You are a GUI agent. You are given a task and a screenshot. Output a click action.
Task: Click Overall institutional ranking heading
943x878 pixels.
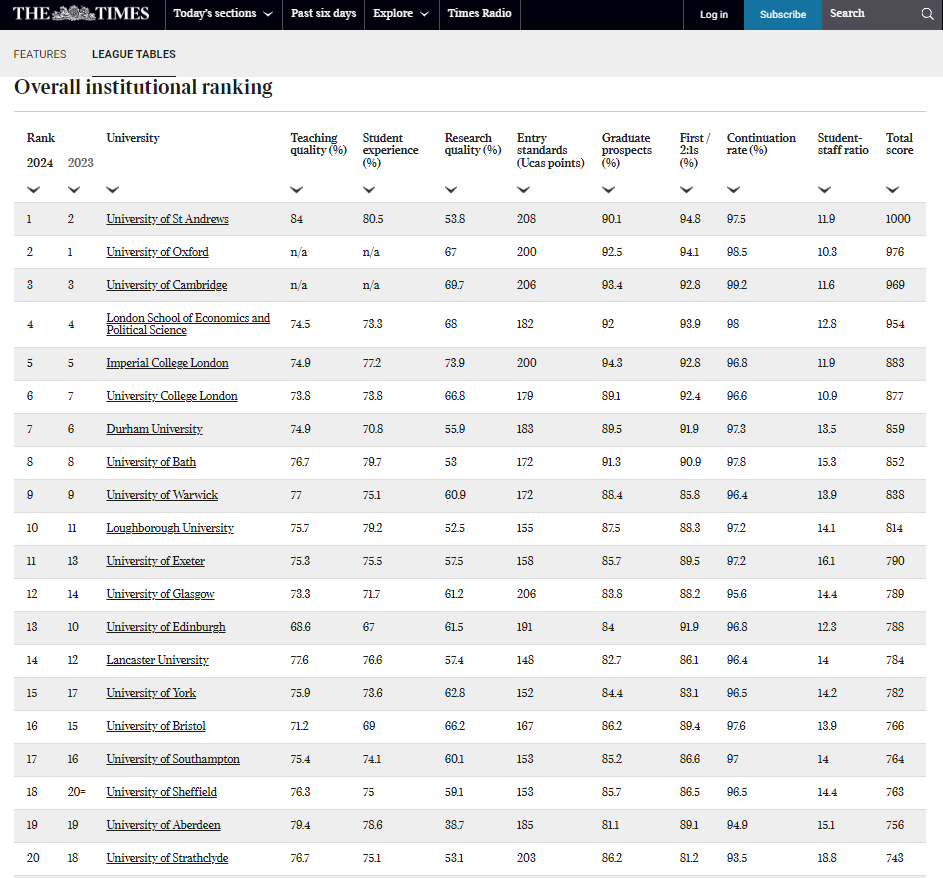143,87
